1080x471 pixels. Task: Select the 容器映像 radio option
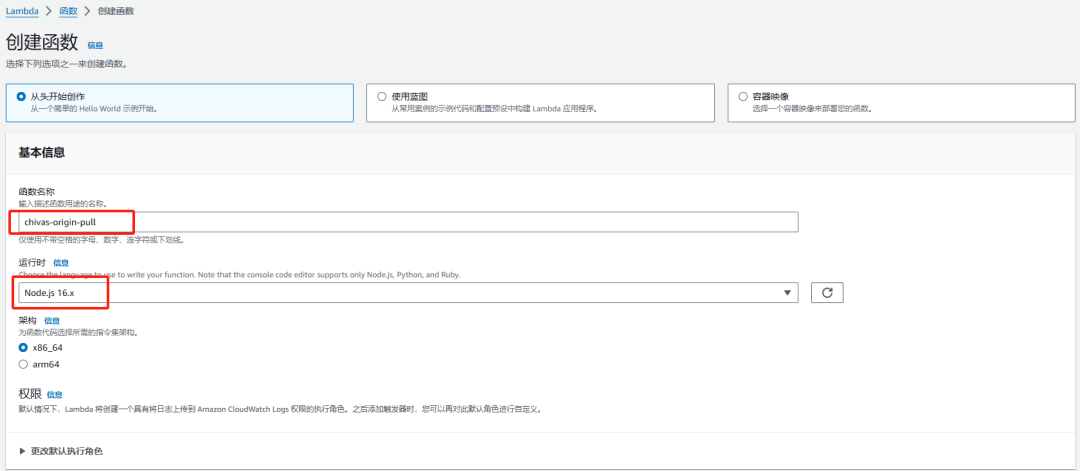click(742, 96)
